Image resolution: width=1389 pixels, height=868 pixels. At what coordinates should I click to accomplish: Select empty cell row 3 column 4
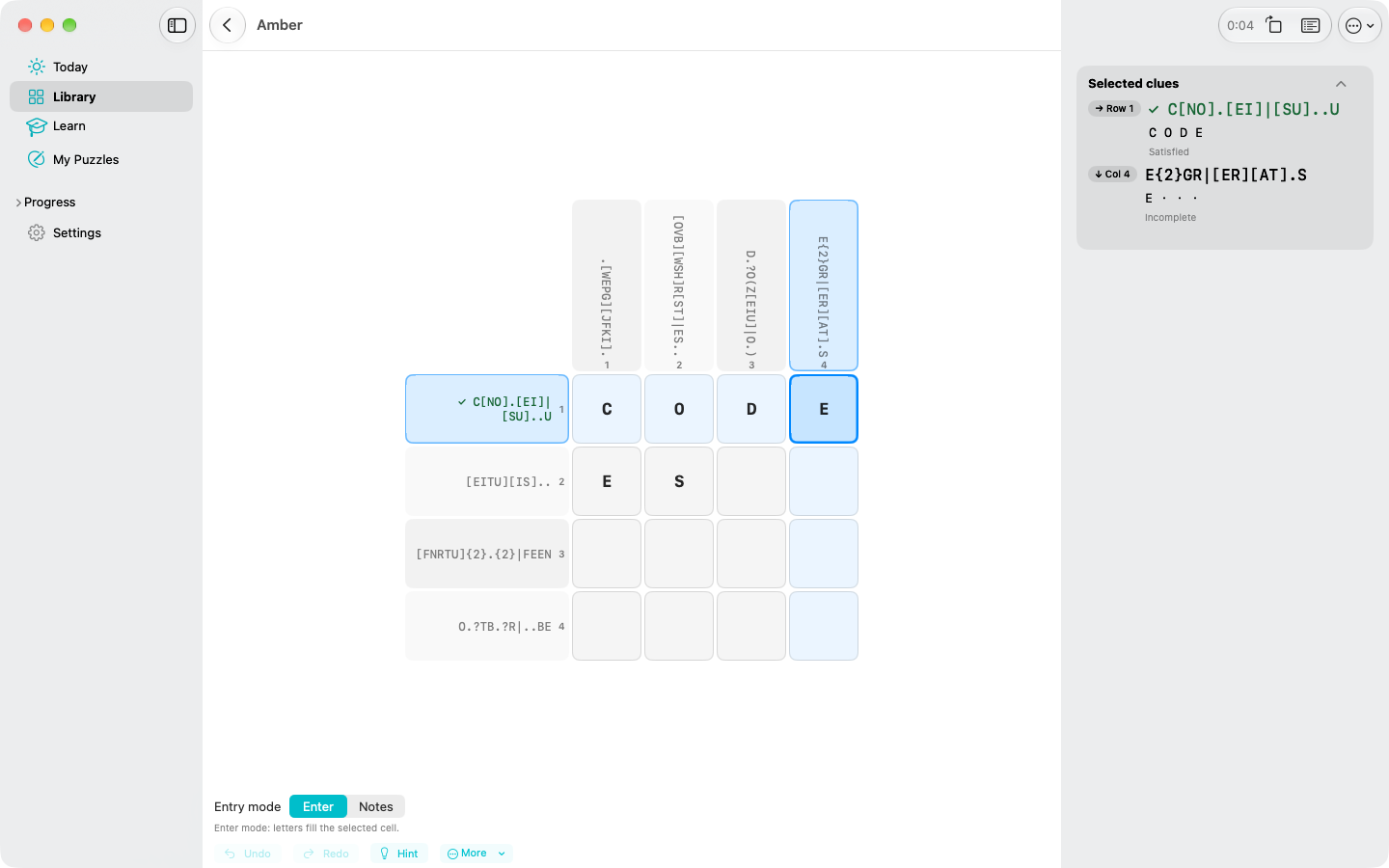[824, 554]
